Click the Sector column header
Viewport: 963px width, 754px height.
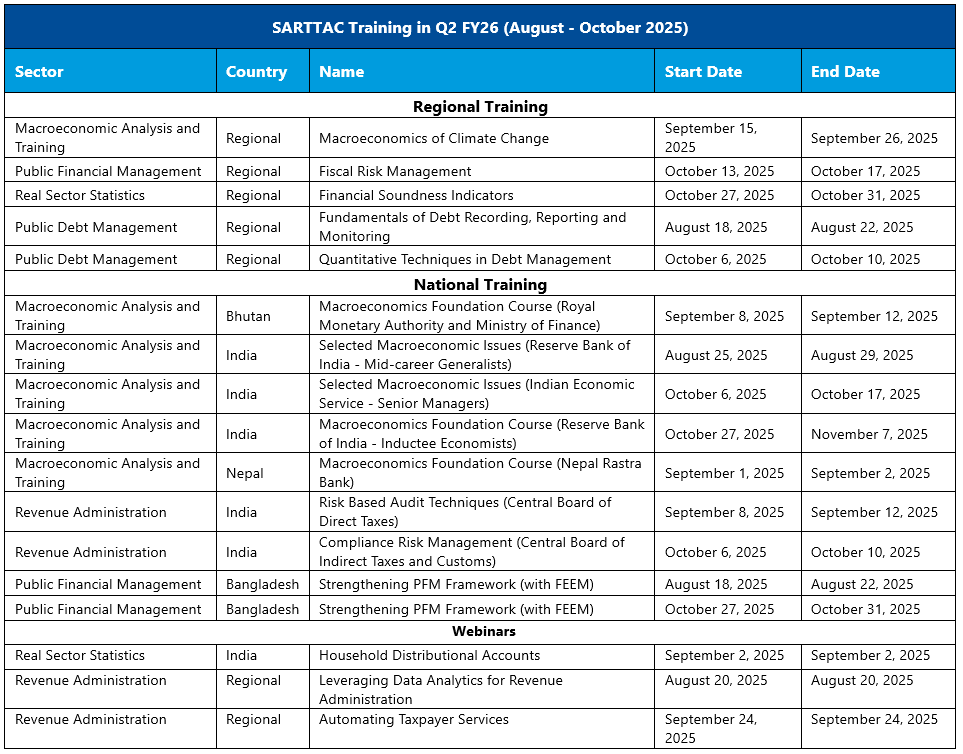click(40, 72)
